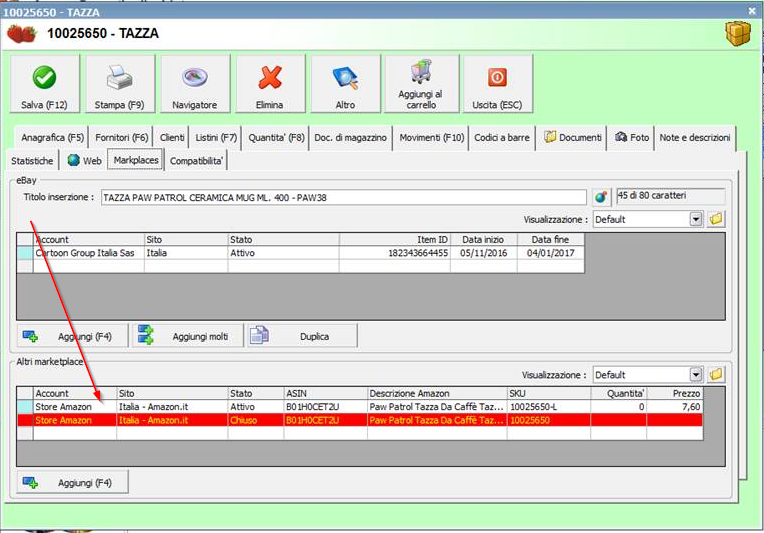
Task: Click the Data fine 04/01/2017 cell
Action: [551, 253]
